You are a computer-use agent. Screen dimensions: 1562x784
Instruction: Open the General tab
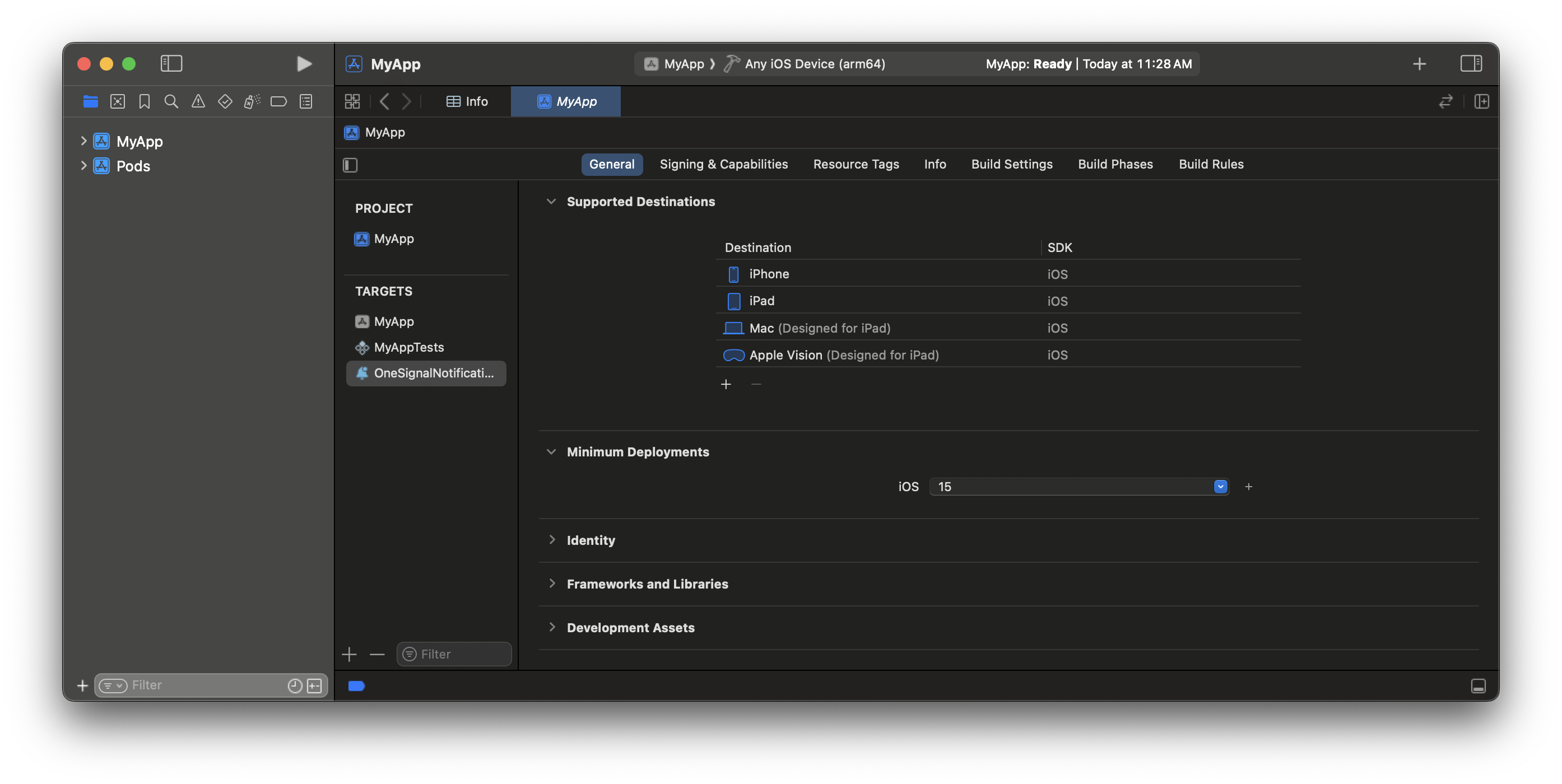point(611,164)
